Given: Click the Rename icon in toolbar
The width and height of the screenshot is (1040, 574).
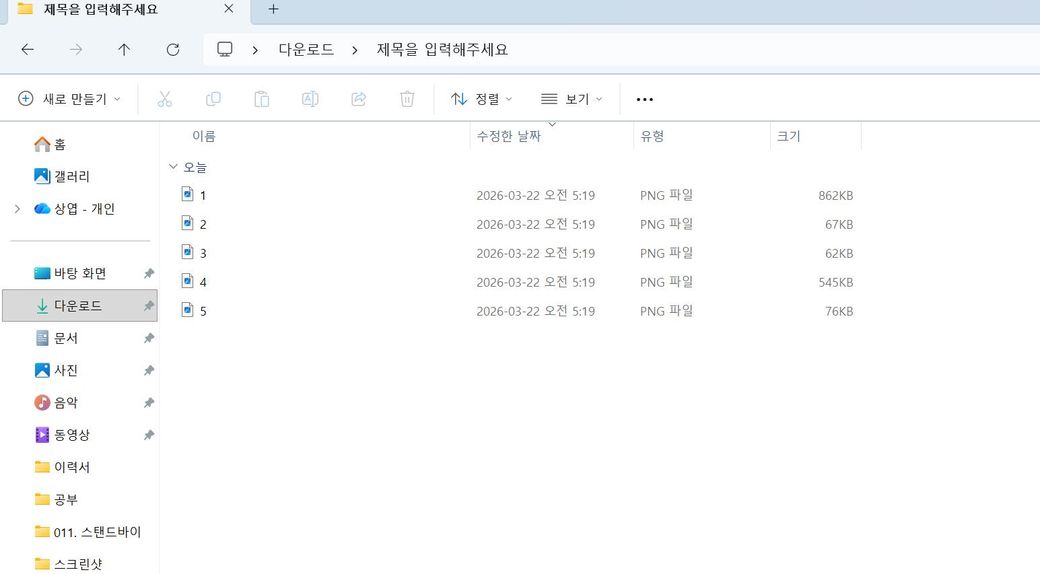Looking at the screenshot, I should (x=310, y=99).
